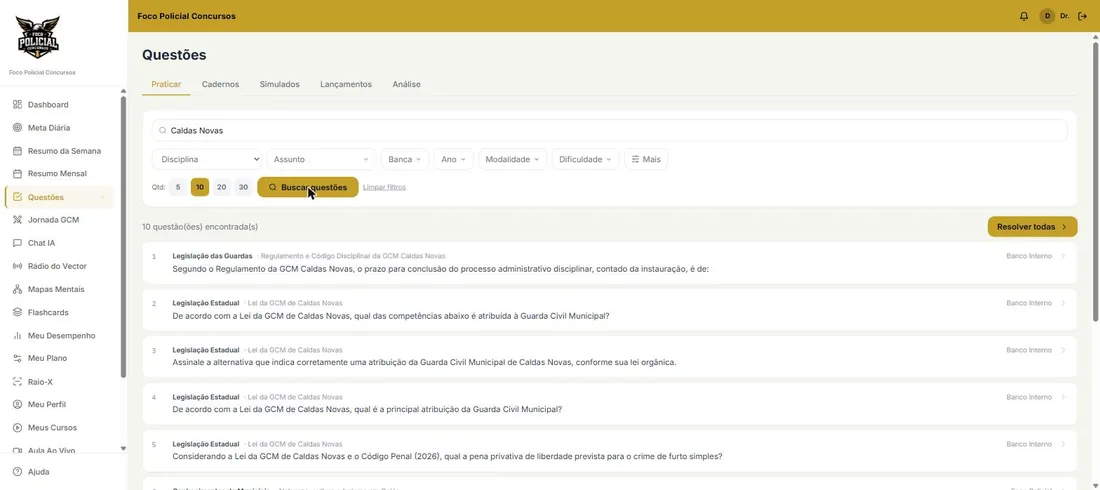1100x490 pixels.
Task: Switch to the Análise tab
Action: pos(407,84)
